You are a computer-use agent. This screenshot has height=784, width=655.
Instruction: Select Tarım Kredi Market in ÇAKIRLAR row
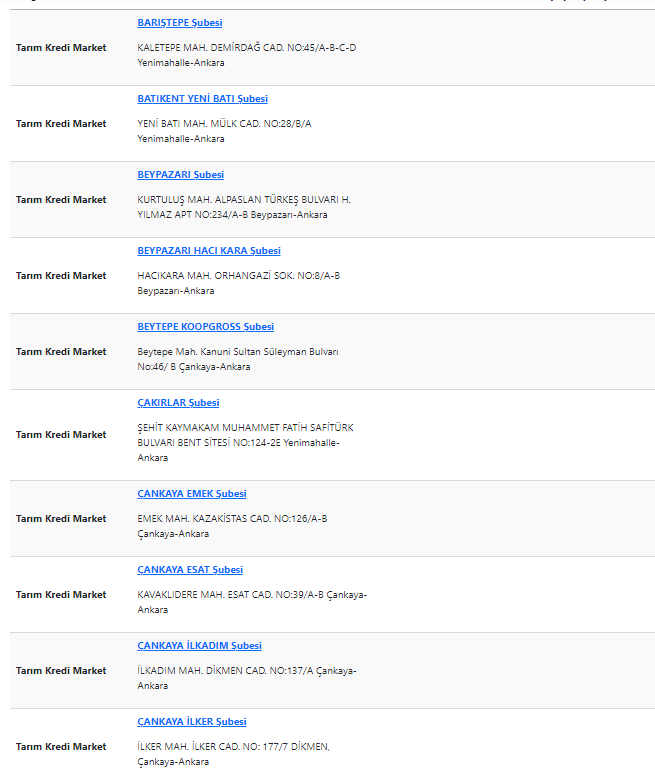pyautogui.click(x=61, y=435)
